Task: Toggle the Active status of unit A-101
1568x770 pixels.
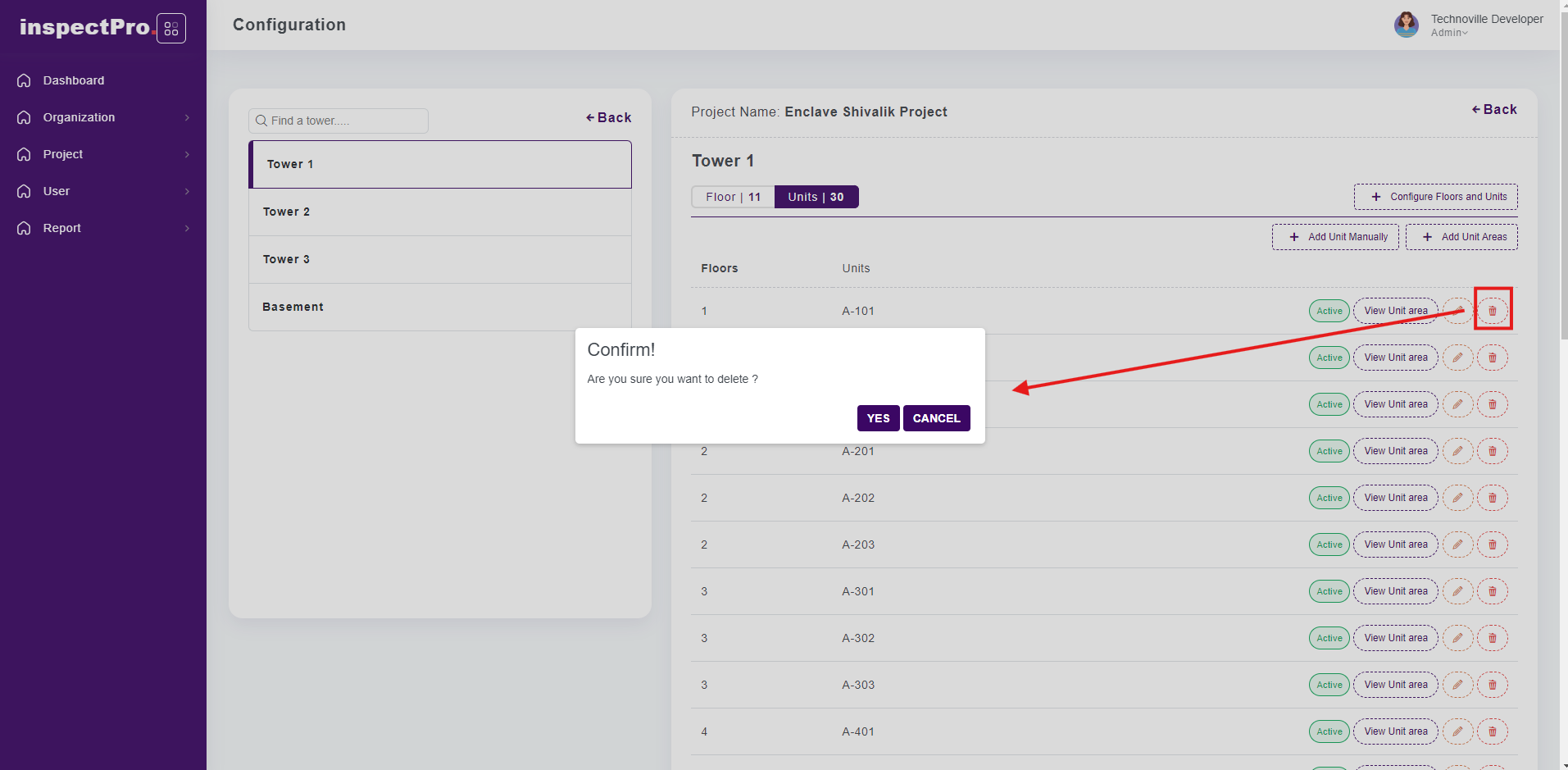Action: 1329,311
